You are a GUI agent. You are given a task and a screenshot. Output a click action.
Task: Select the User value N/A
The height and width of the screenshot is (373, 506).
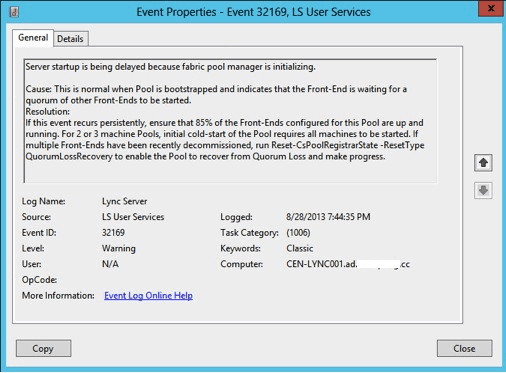[x=110, y=264]
